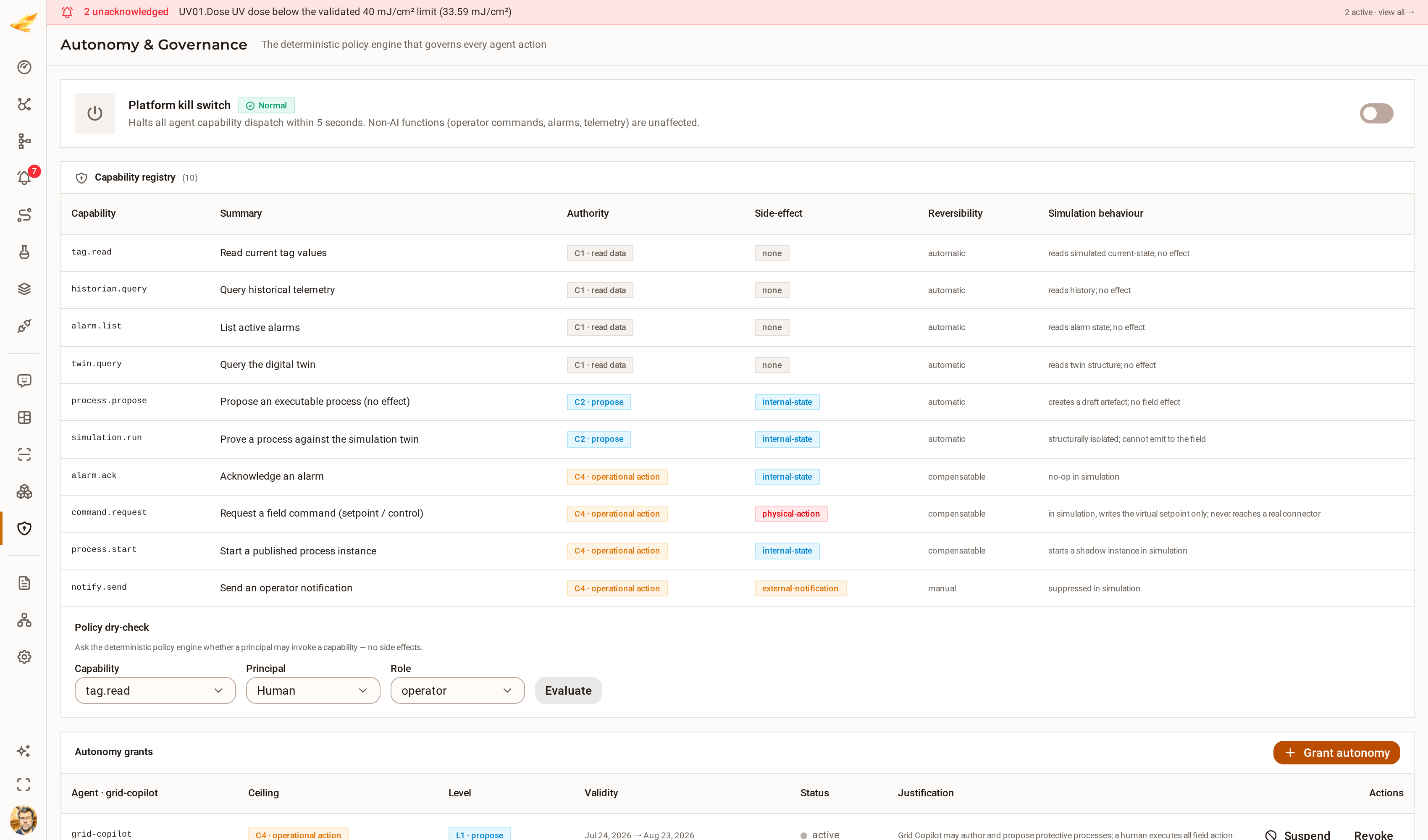Viewport: 1428px width, 840px height.
Task: Click the Reversibility column header
Action: pos(955,213)
